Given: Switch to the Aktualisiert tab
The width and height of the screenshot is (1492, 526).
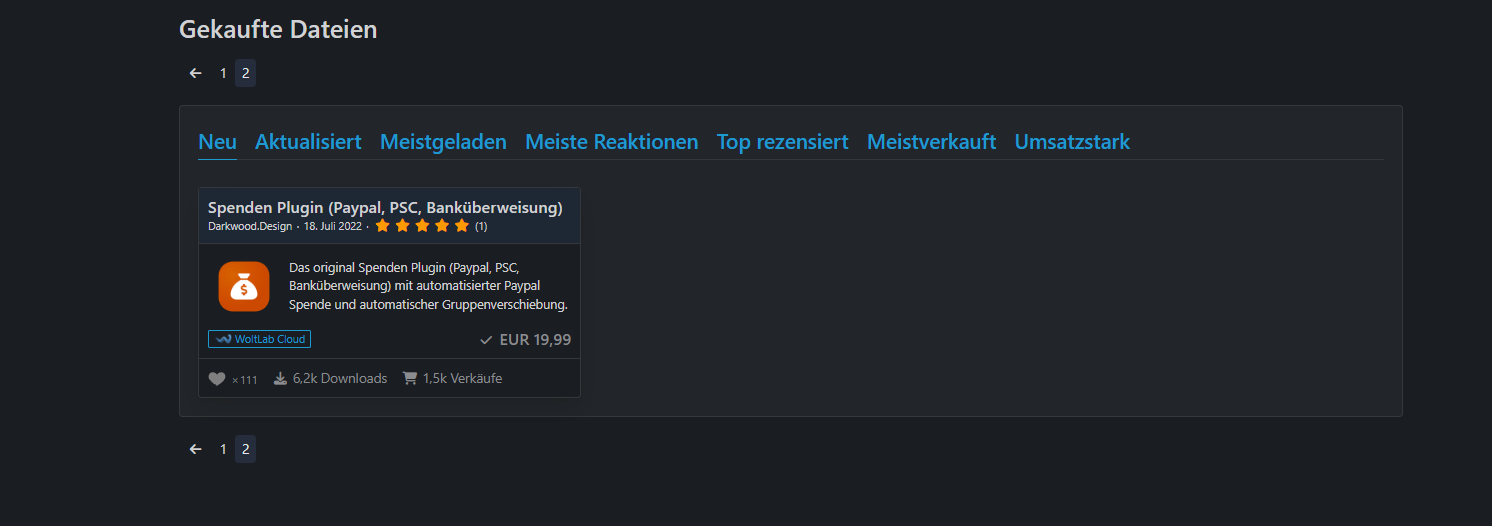Looking at the screenshot, I should 308,142.
